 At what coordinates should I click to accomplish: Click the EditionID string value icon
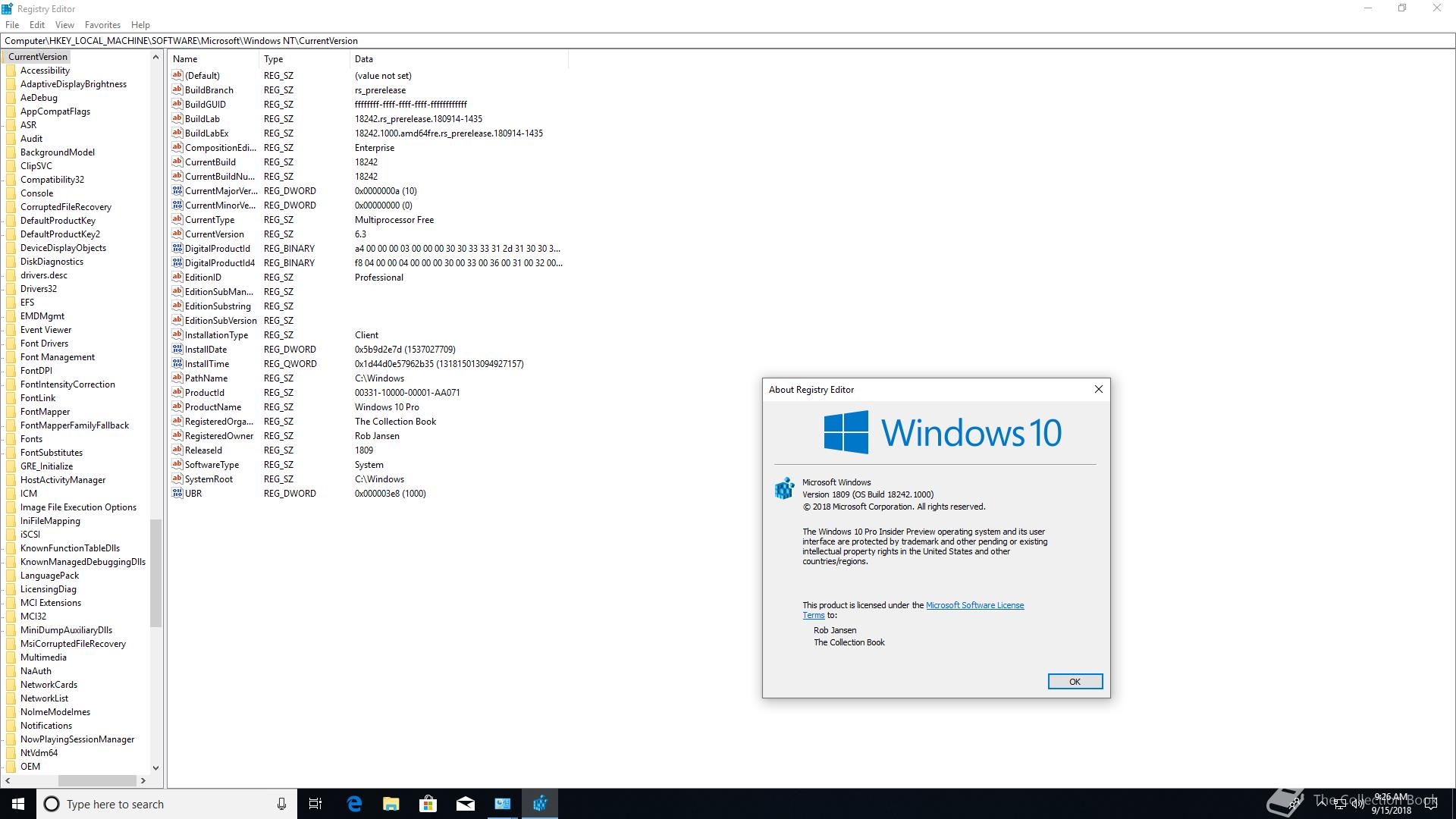177,277
